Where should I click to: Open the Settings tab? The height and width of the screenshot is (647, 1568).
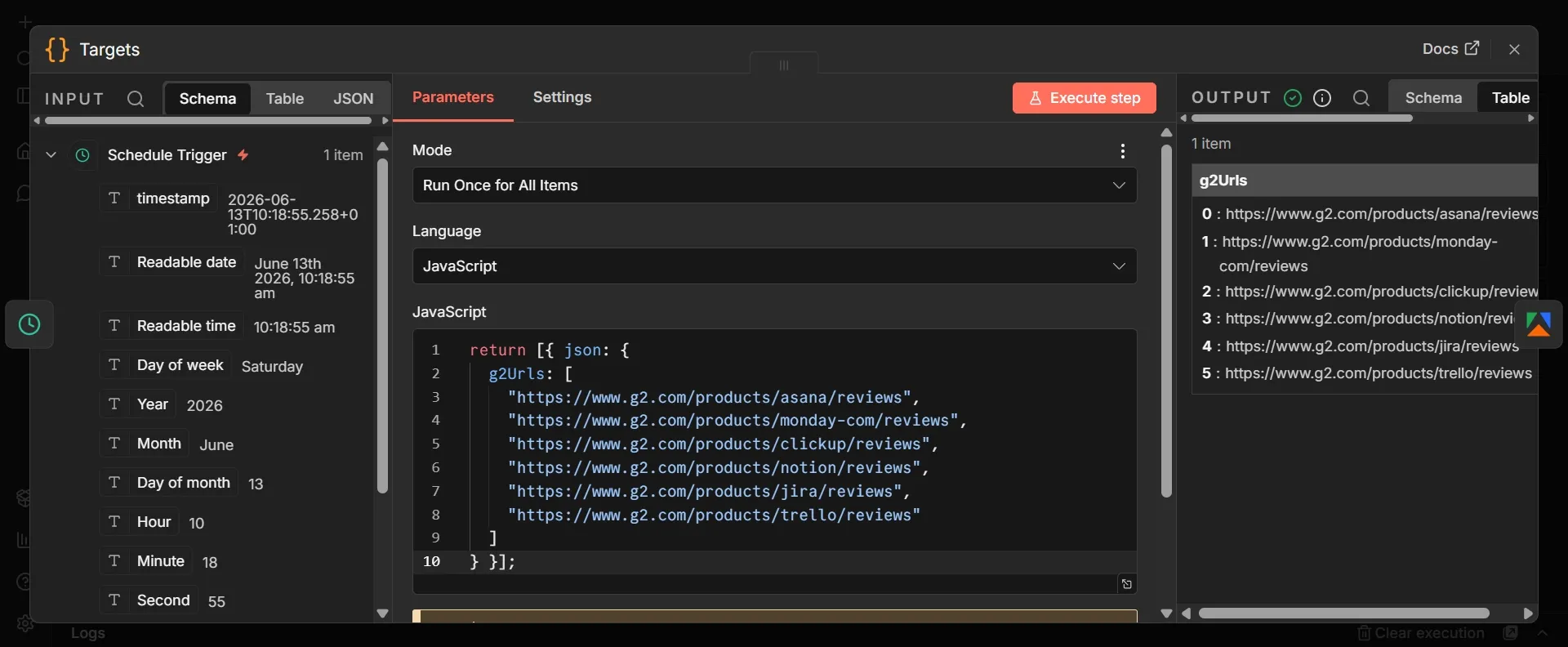[563, 97]
